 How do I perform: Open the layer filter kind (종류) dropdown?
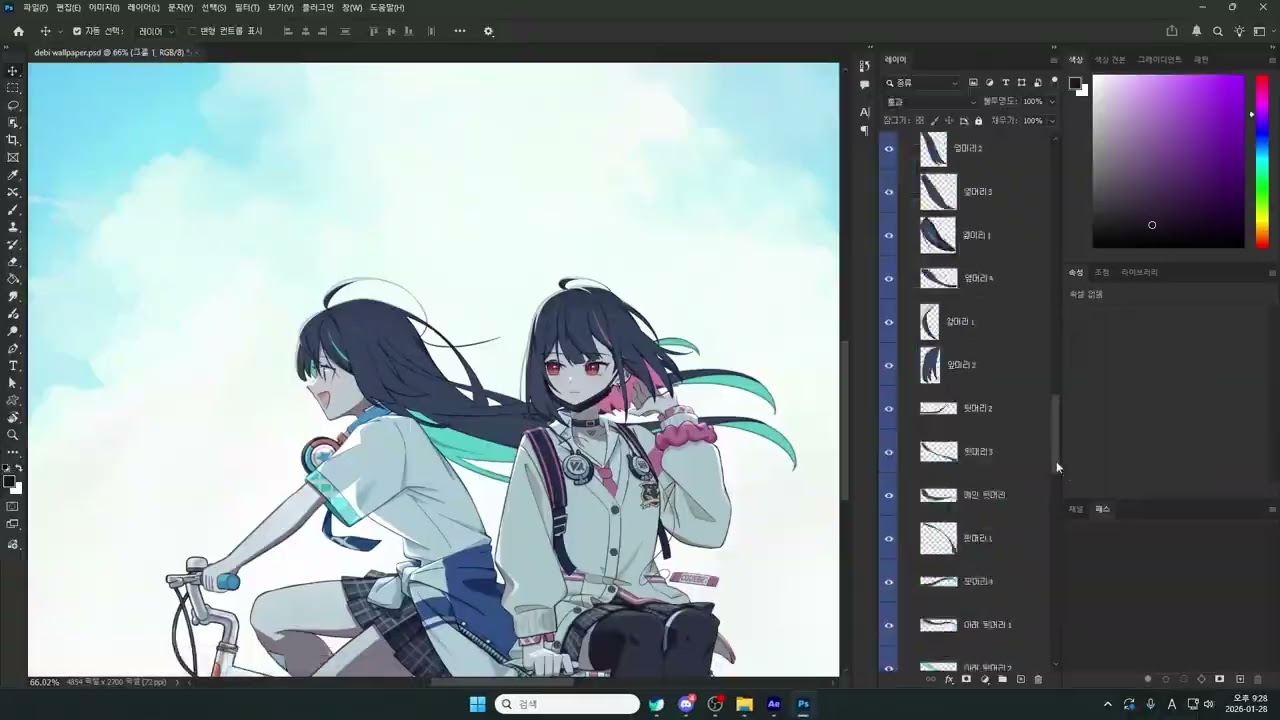tap(922, 83)
